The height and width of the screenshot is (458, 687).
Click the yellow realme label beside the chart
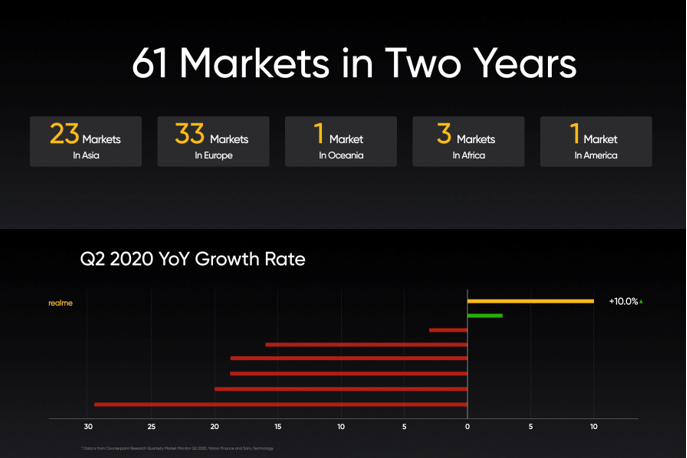coord(60,303)
